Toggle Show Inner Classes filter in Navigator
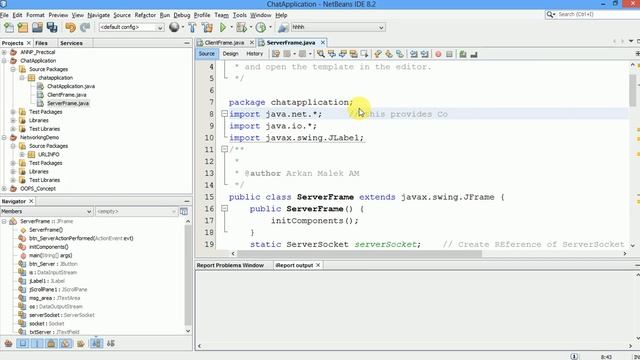The width and height of the screenshot is (640, 360). 65,344
